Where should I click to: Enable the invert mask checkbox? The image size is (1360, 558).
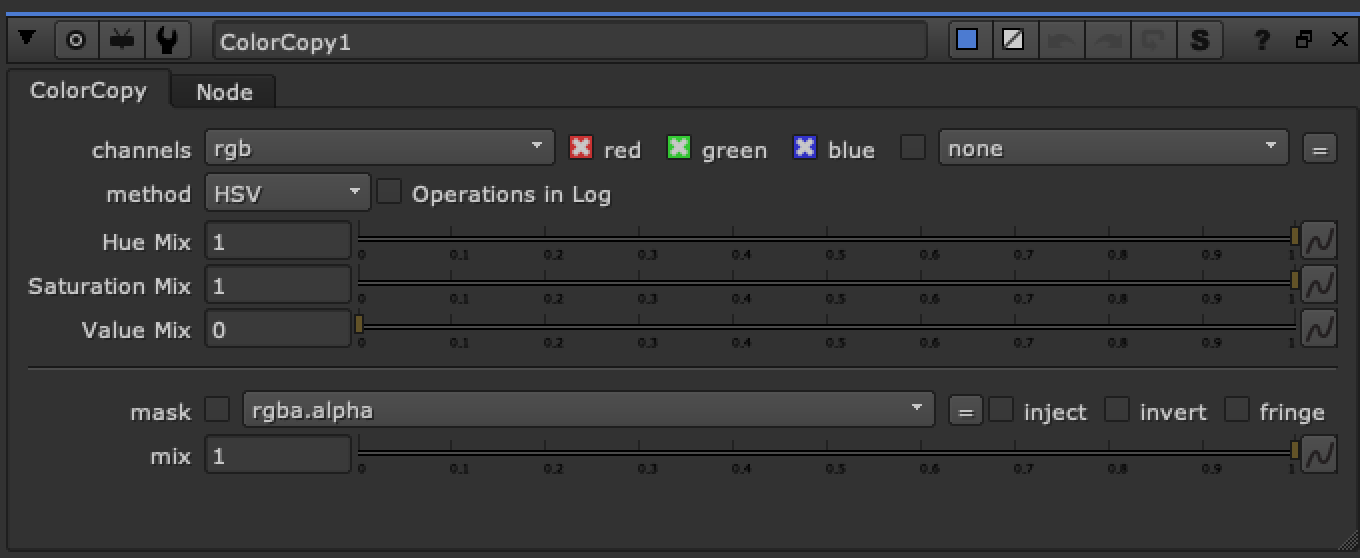[1117, 410]
